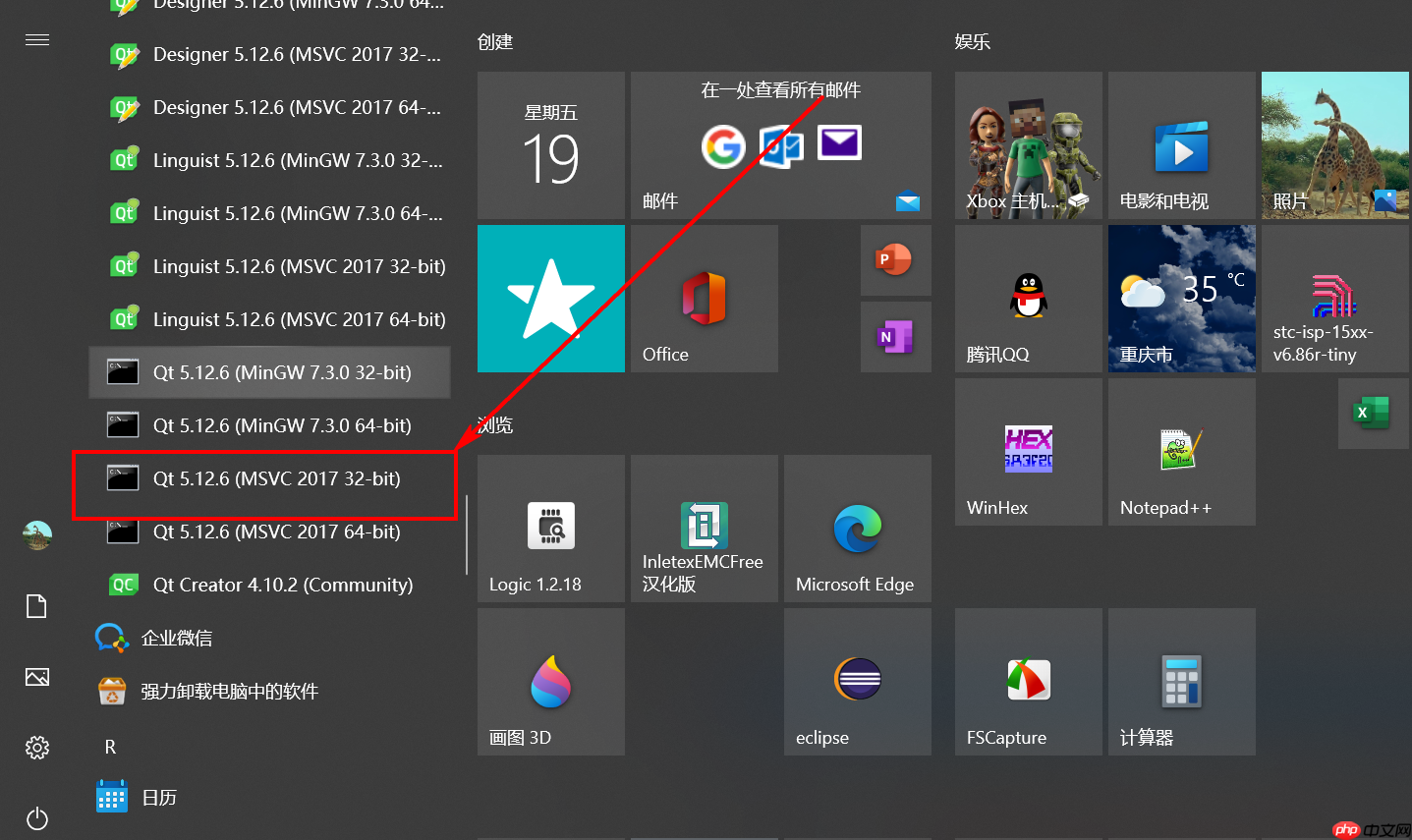Screen dimensions: 1412x840
Task: Open Qt 5.12.6 (MSVC 2017 32-bit) prompt
Action: click(270, 478)
